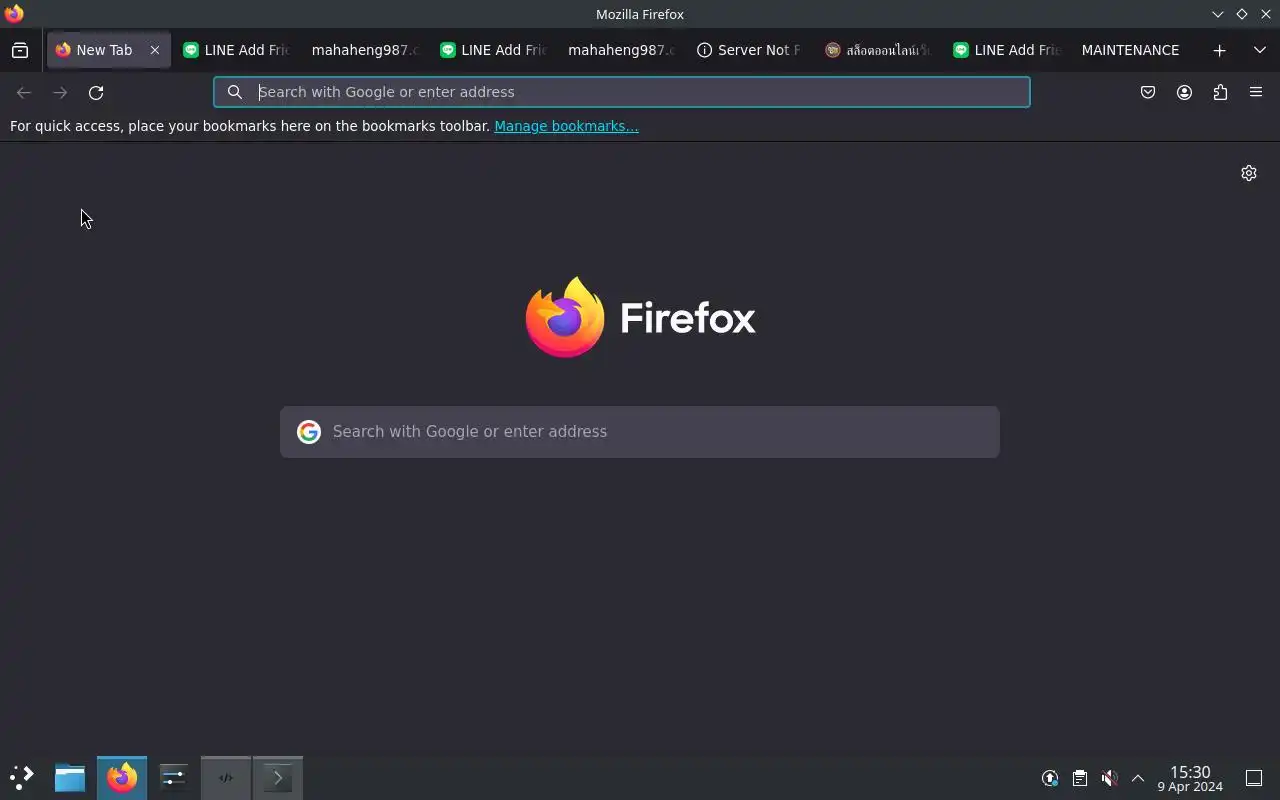Open system settings sliders icon in taskbar
Viewport: 1280px width, 800px height.
pyautogui.click(x=174, y=778)
